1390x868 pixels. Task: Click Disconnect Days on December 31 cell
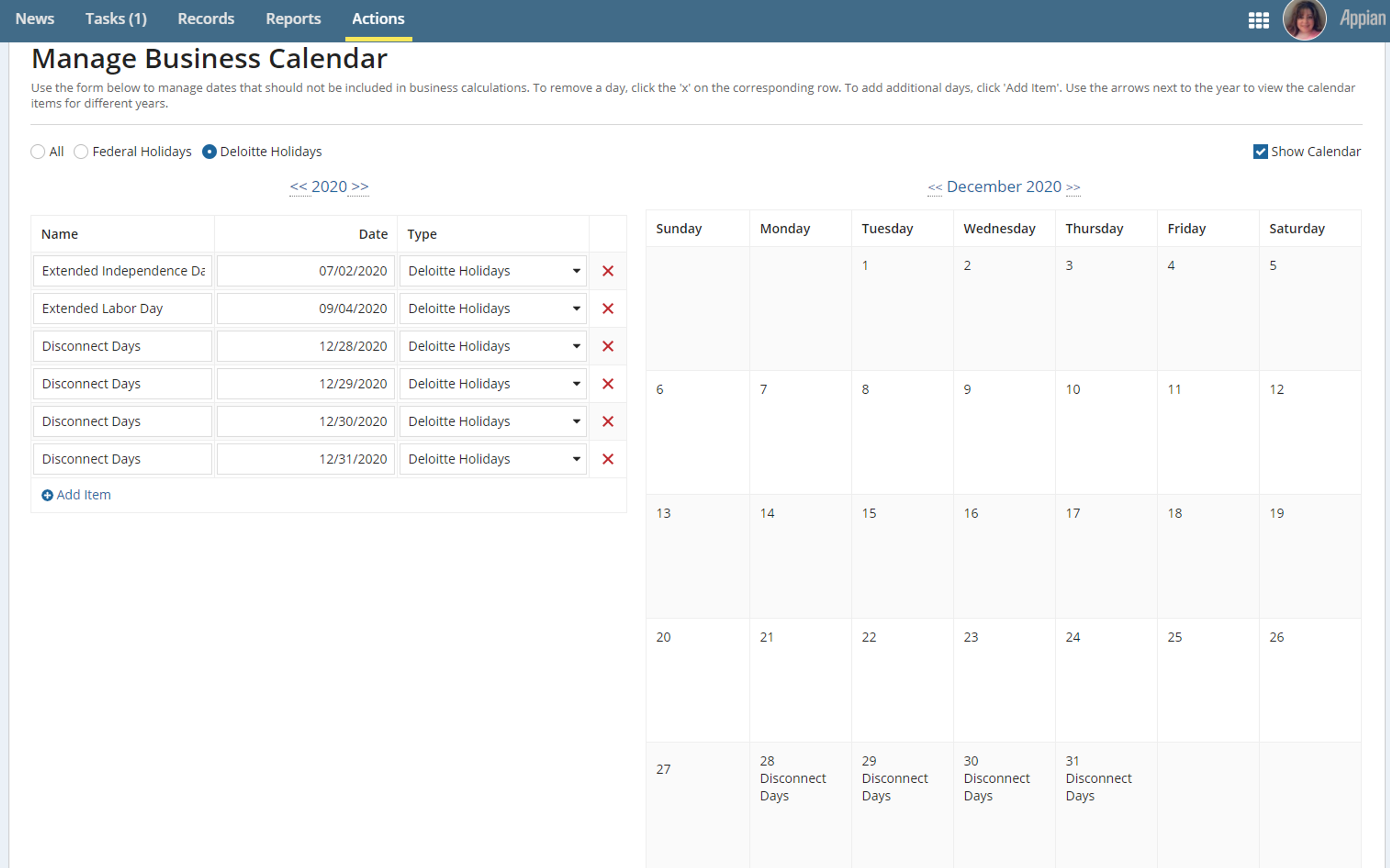click(1098, 787)
